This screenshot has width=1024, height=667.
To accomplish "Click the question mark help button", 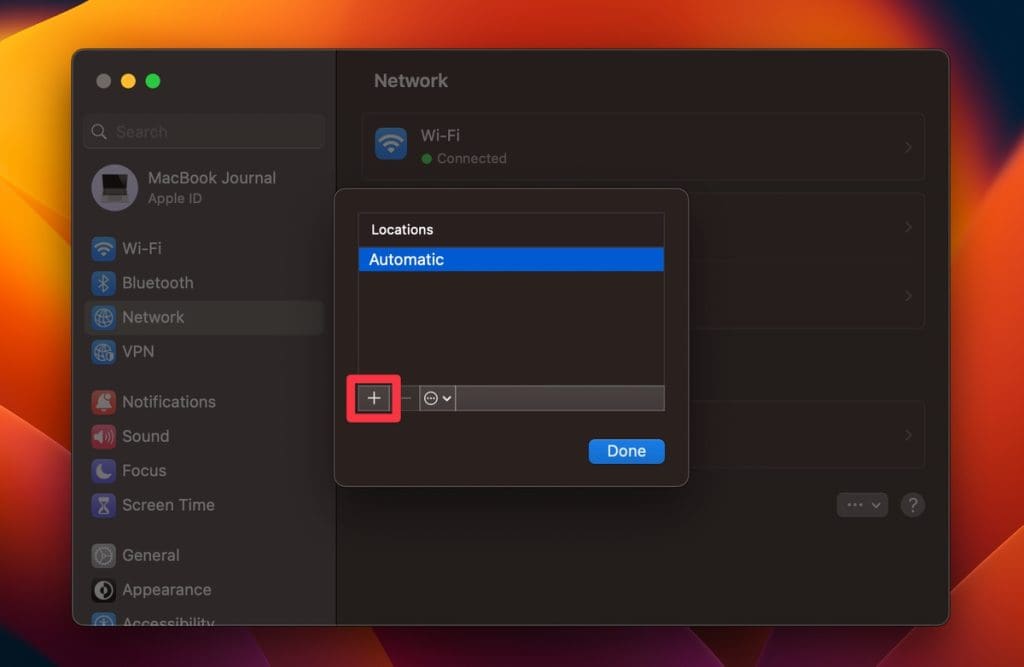I will [913, 505].
